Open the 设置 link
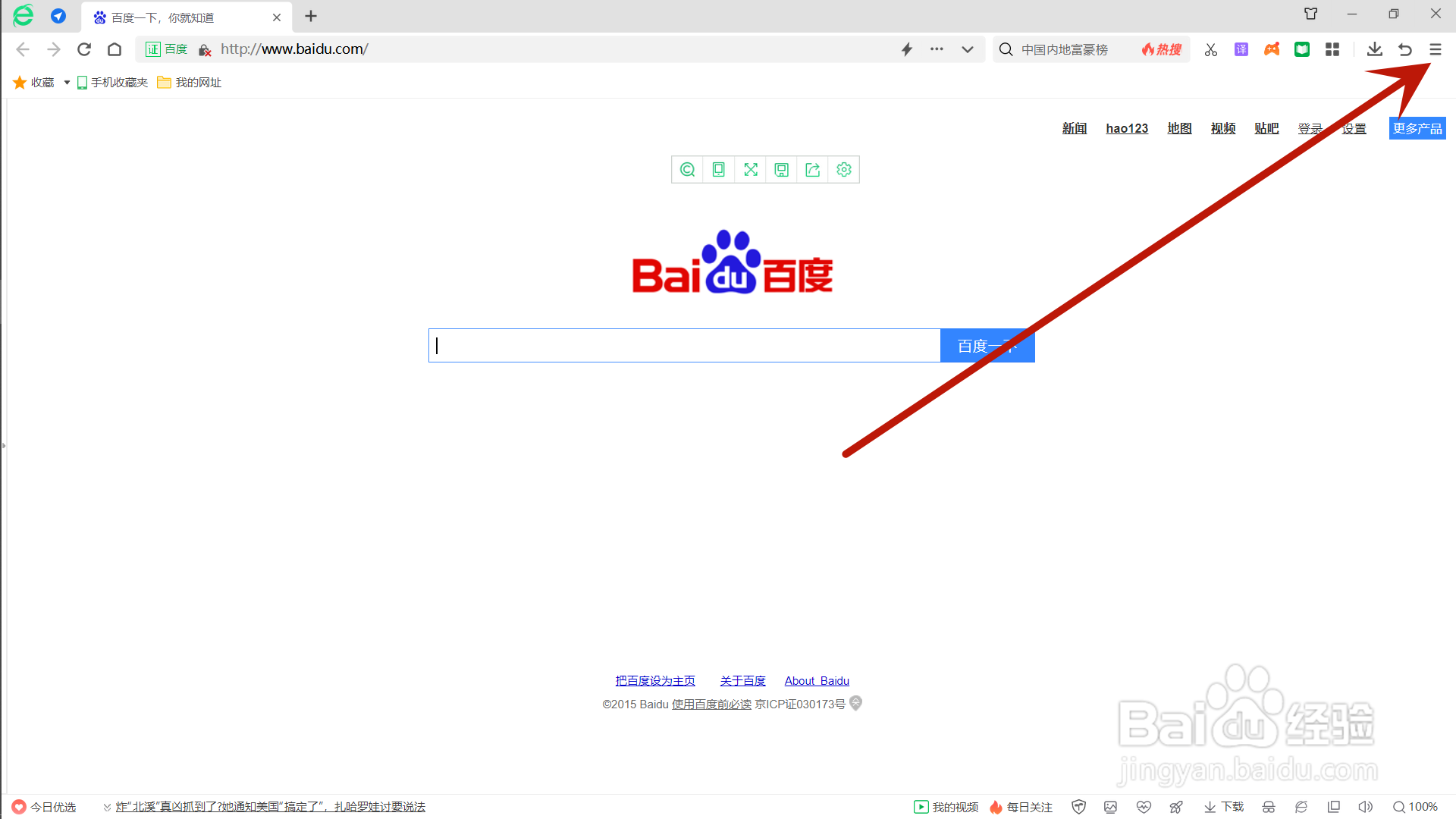Image resolution: width=1456 pixels, height=819 pixels. [x=1354, y=128]
